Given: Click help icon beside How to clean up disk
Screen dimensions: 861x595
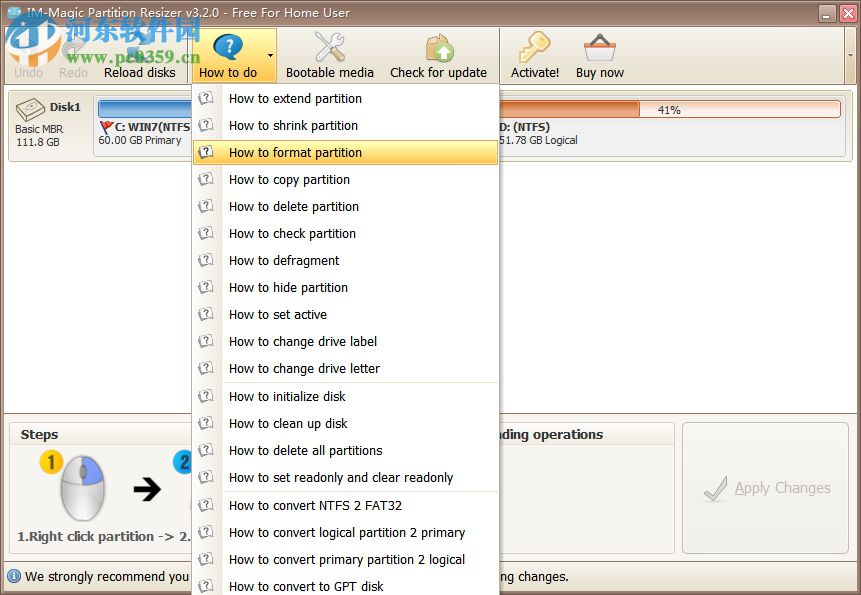Looking at the screenshot, I should 206,423.
